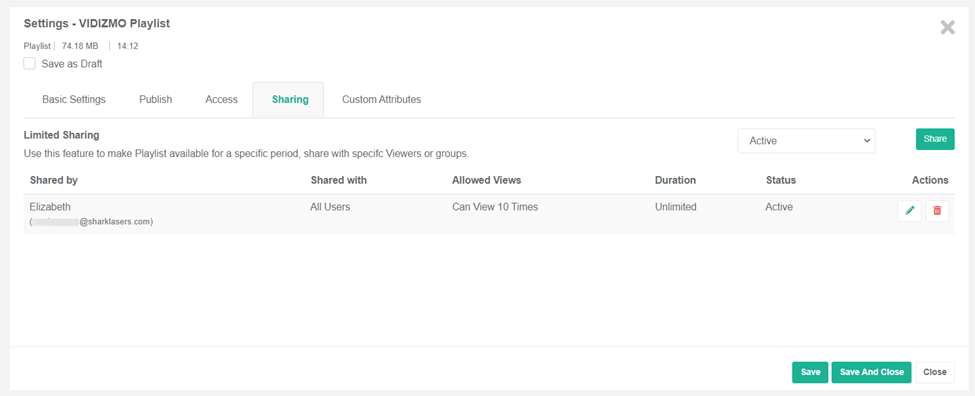Open the Active status filter dropdown
Screen dimensions: 975x396
806,140
